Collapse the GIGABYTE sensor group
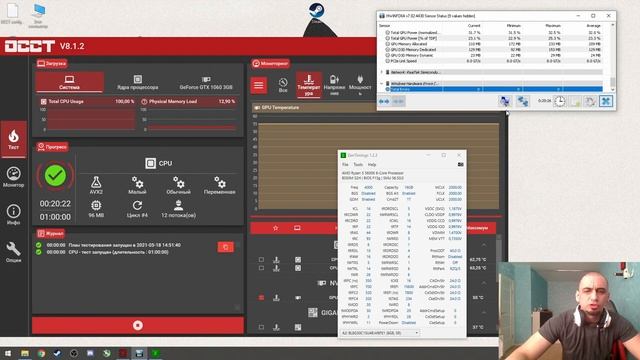640x360 pixels. coord(484,313)
